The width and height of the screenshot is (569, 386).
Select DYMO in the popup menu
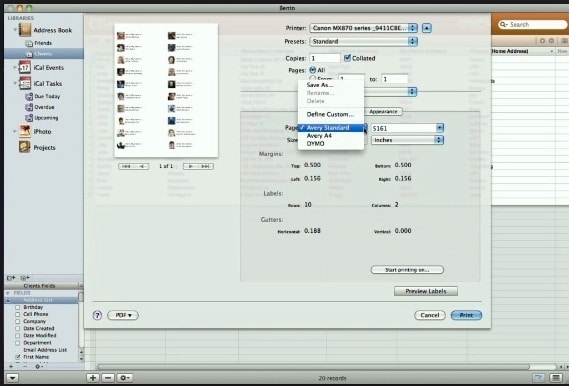tap(331, 144)
